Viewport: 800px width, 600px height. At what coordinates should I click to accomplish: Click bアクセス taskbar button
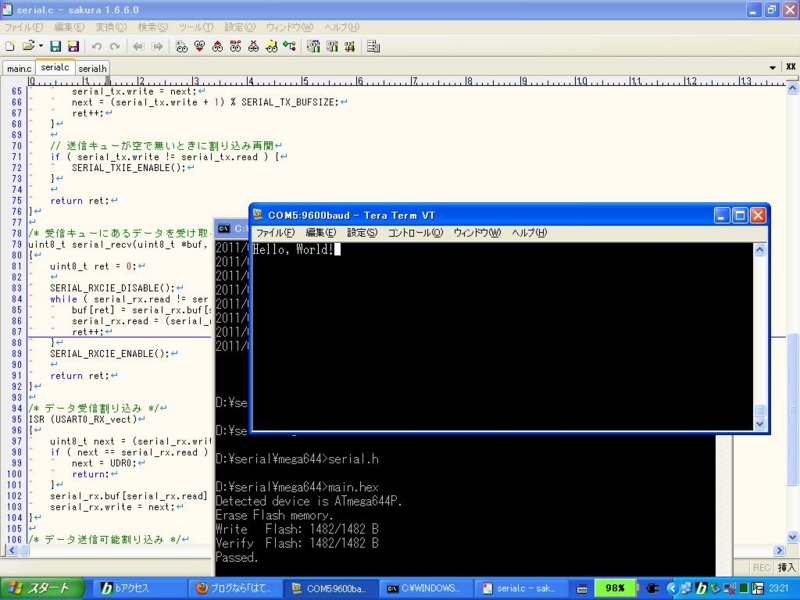click(x=138, y=588)
